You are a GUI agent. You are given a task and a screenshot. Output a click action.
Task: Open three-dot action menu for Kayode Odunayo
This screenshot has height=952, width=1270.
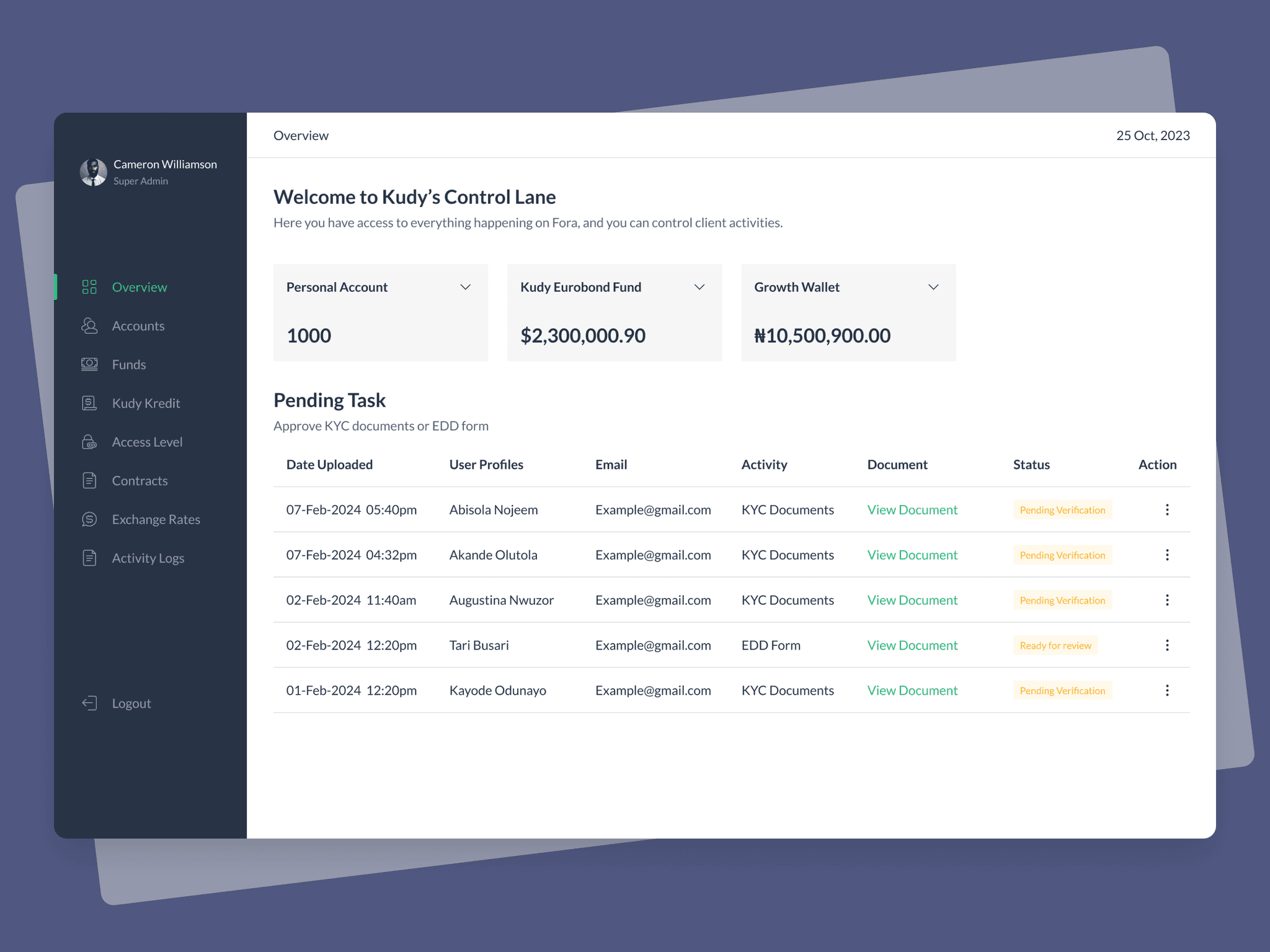coord(1167,690)
